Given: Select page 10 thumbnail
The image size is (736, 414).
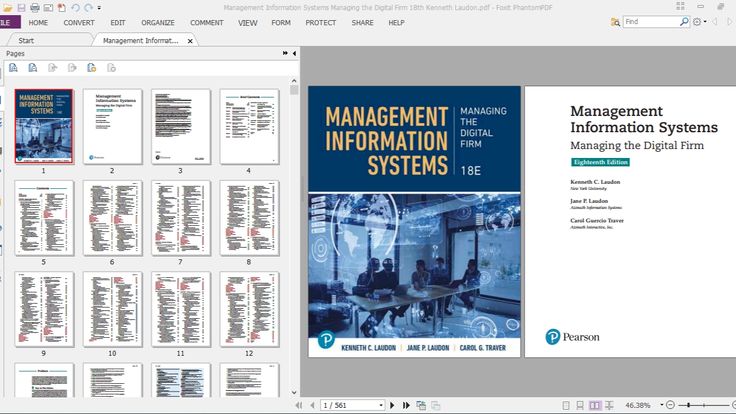Looking at the screenshot, I should pyautogui.click(x=113, y=309).
